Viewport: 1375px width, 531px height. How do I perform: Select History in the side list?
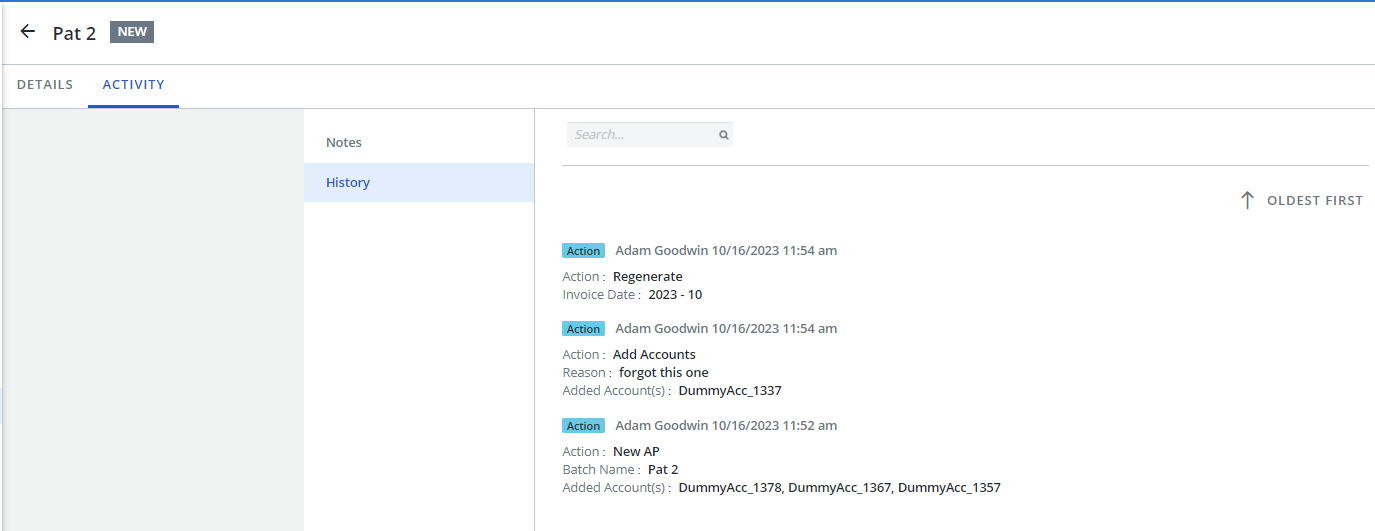pyautogui.click(x=348, y=183)
